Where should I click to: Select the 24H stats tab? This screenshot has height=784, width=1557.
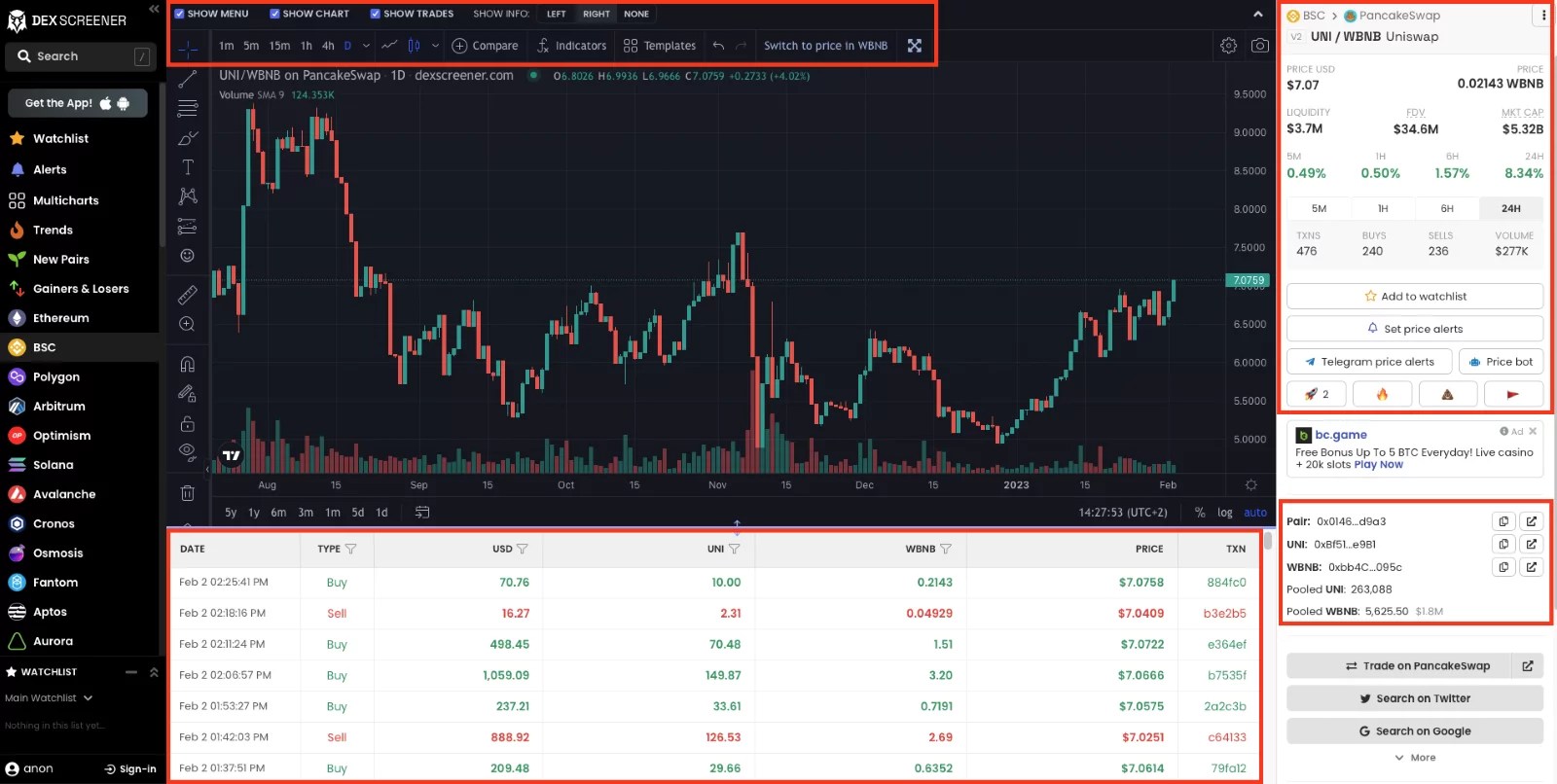click(1511, 208)
